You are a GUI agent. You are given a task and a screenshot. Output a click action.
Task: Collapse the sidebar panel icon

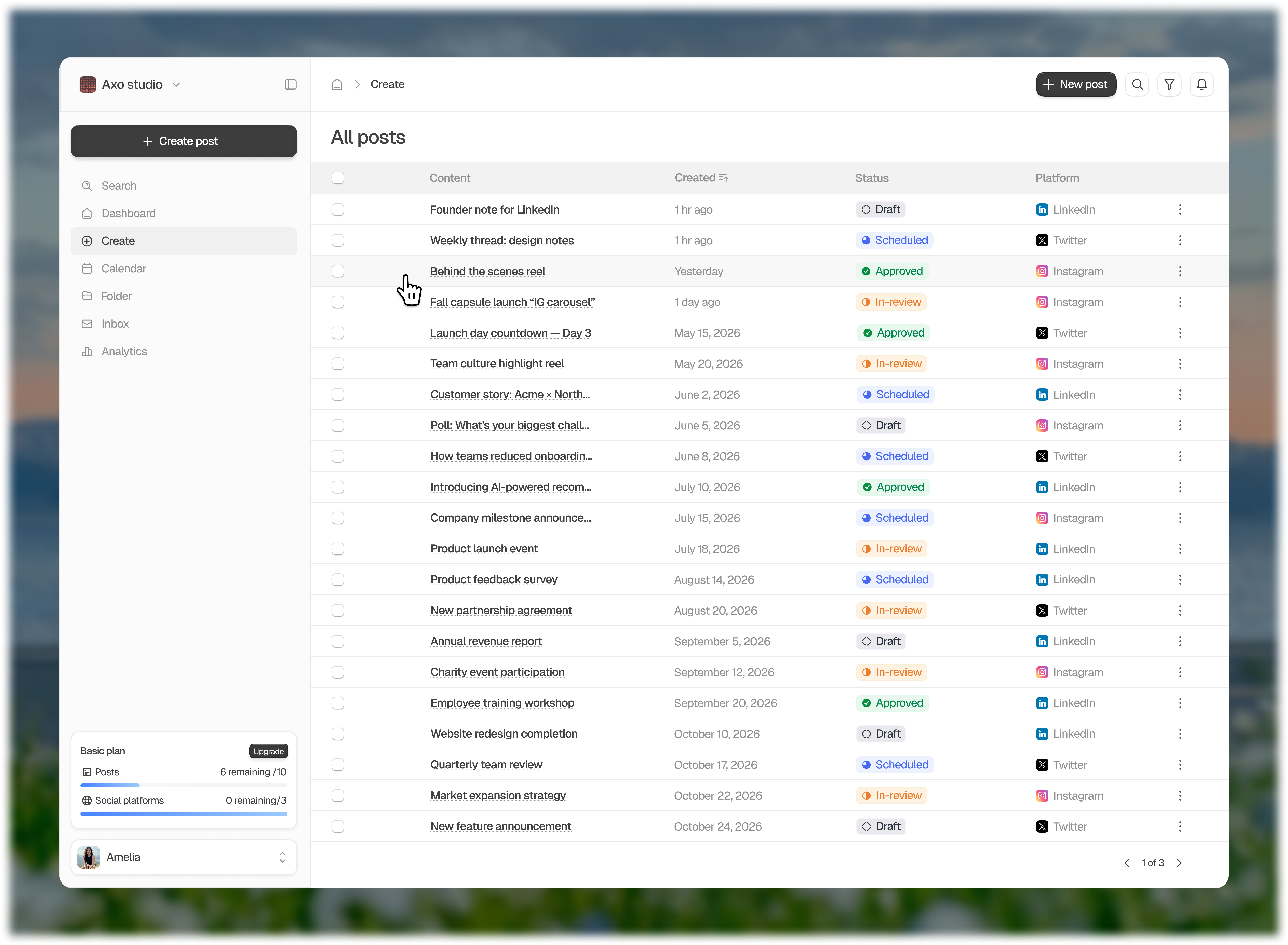(x=291, y=85)
